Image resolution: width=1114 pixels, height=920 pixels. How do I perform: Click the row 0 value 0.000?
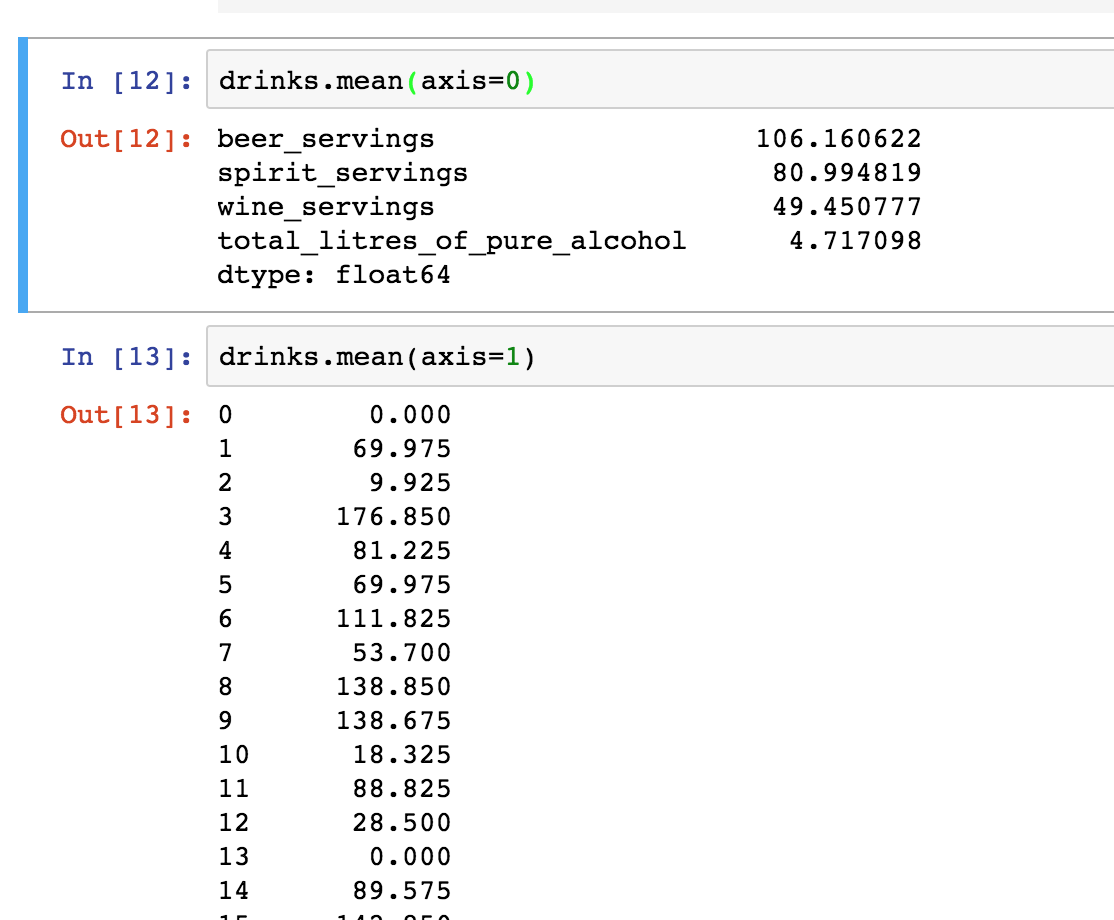tap(410, 414)
